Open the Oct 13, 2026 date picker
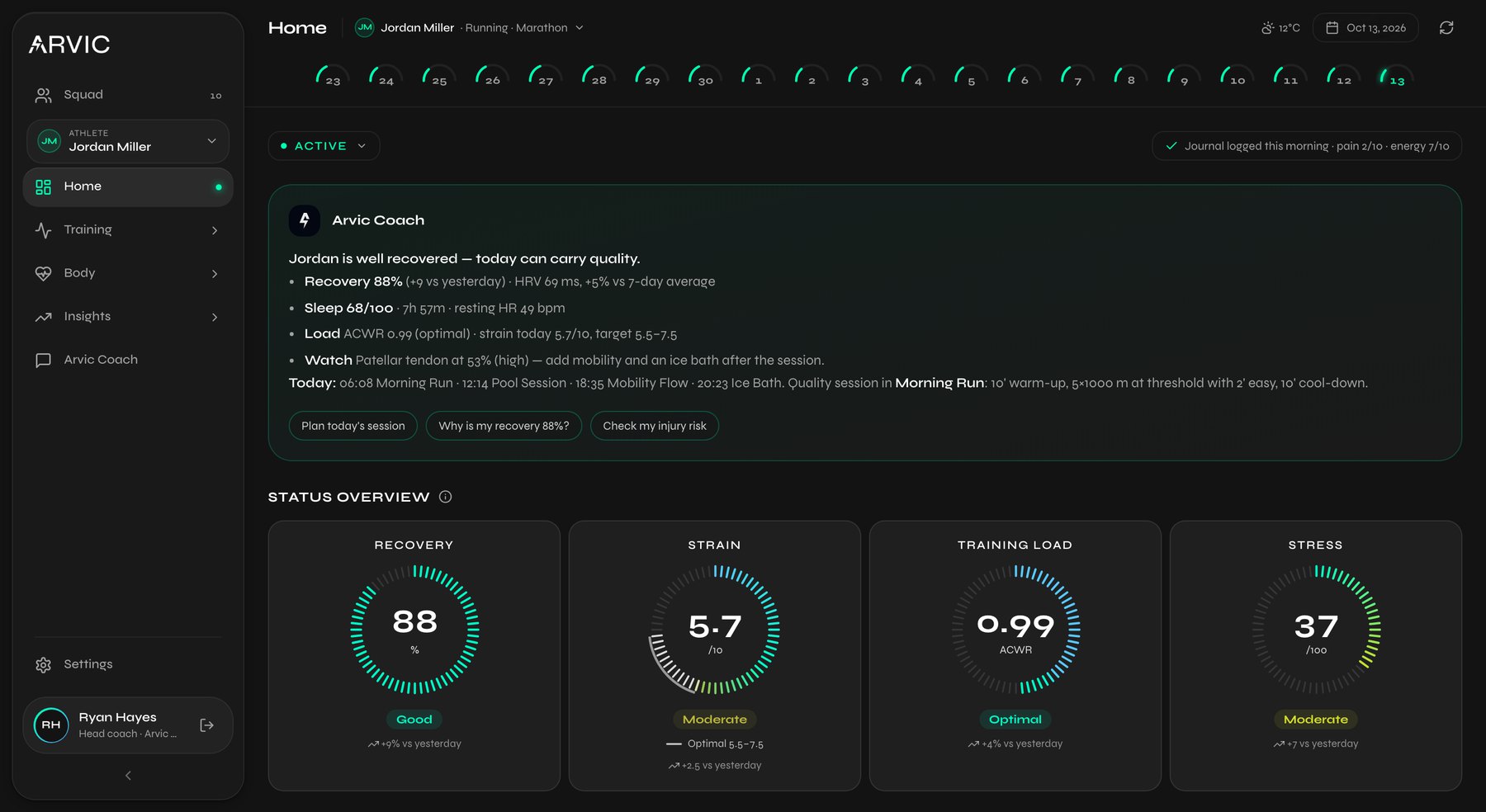This screenshot has height=812, width=1486. tap(1365, 28)
